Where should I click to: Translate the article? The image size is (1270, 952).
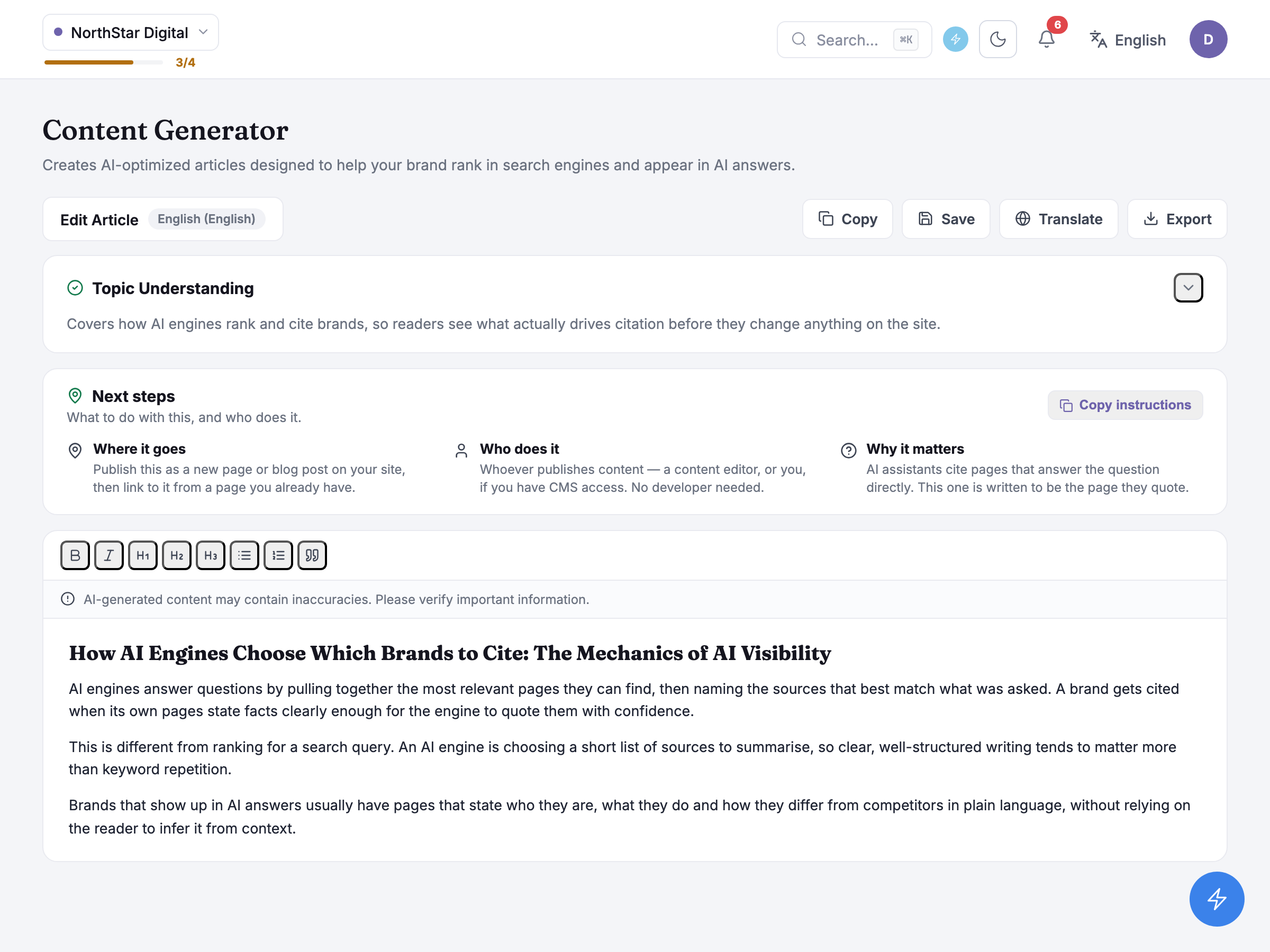tap(1058, 218)
